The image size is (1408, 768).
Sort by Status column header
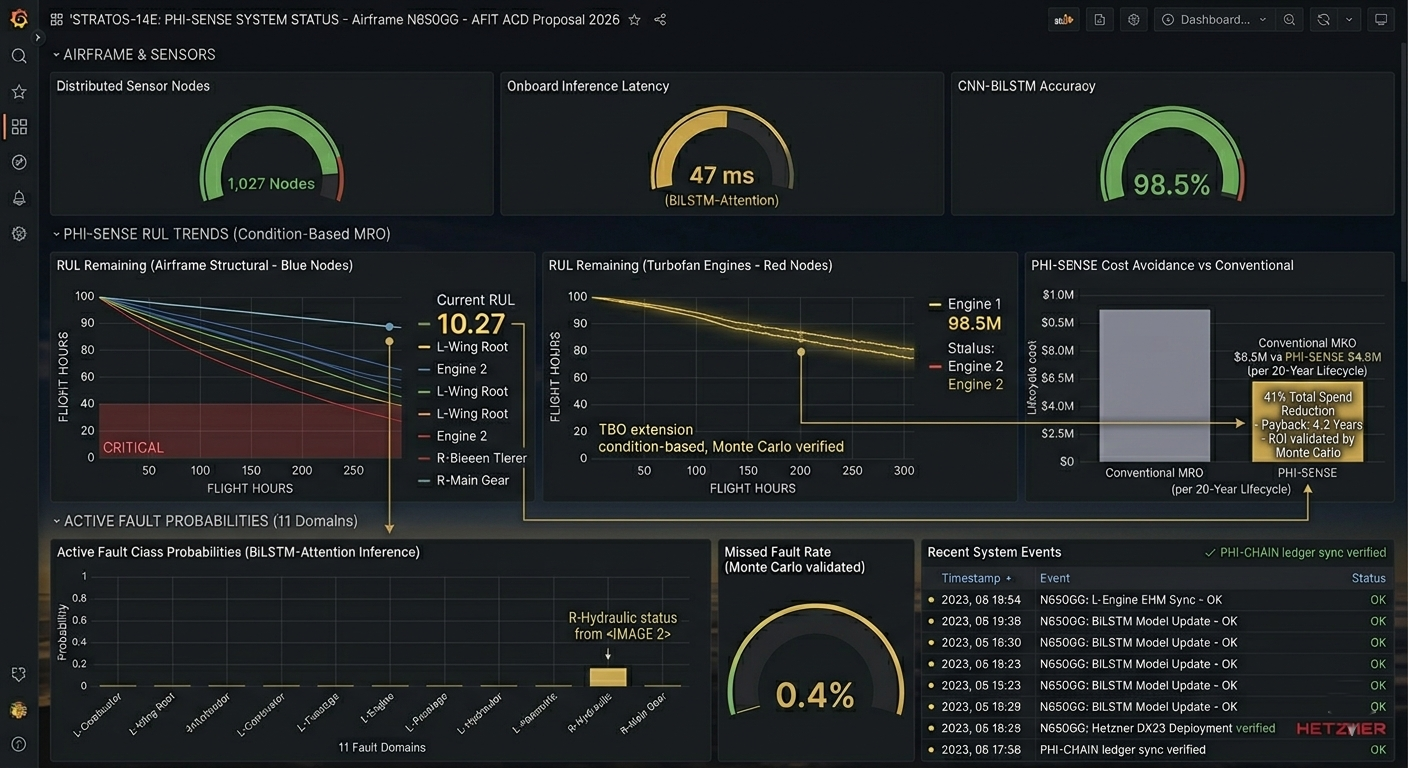[x=1368, y=578]
